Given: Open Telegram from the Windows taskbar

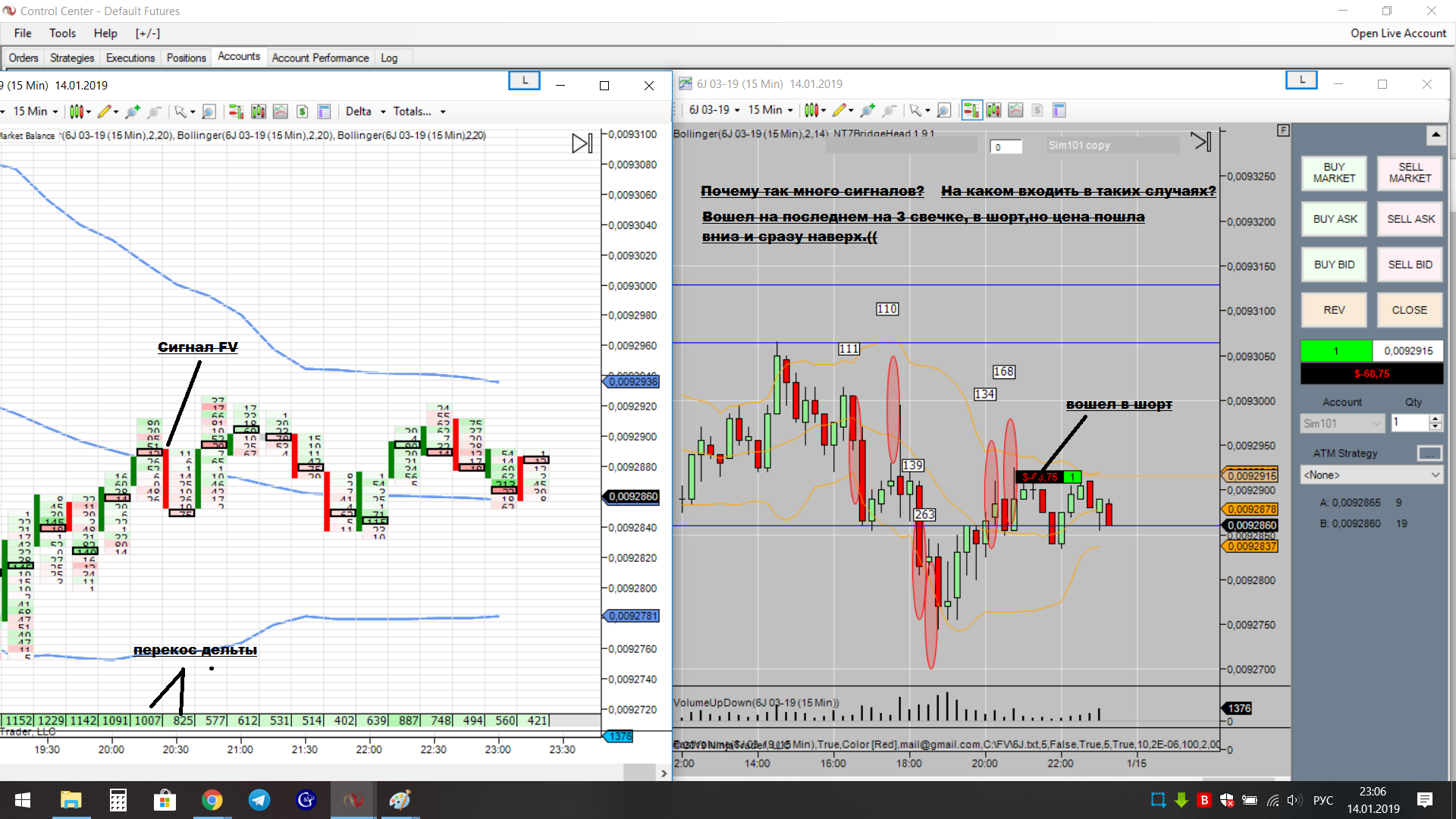Looking at the screenshot, I should coord(259,800).
